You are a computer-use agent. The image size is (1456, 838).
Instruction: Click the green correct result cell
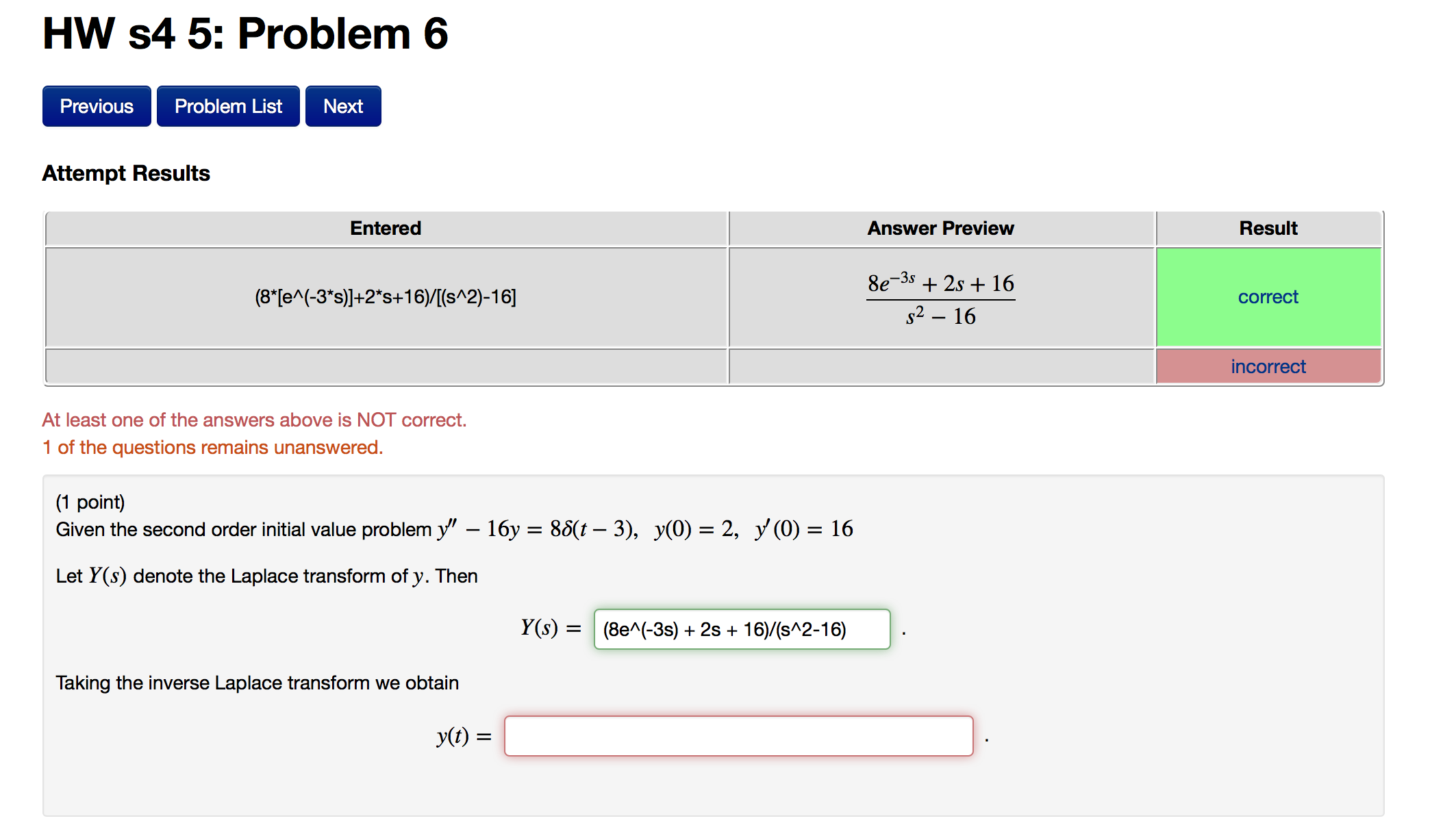[1268, 296]
